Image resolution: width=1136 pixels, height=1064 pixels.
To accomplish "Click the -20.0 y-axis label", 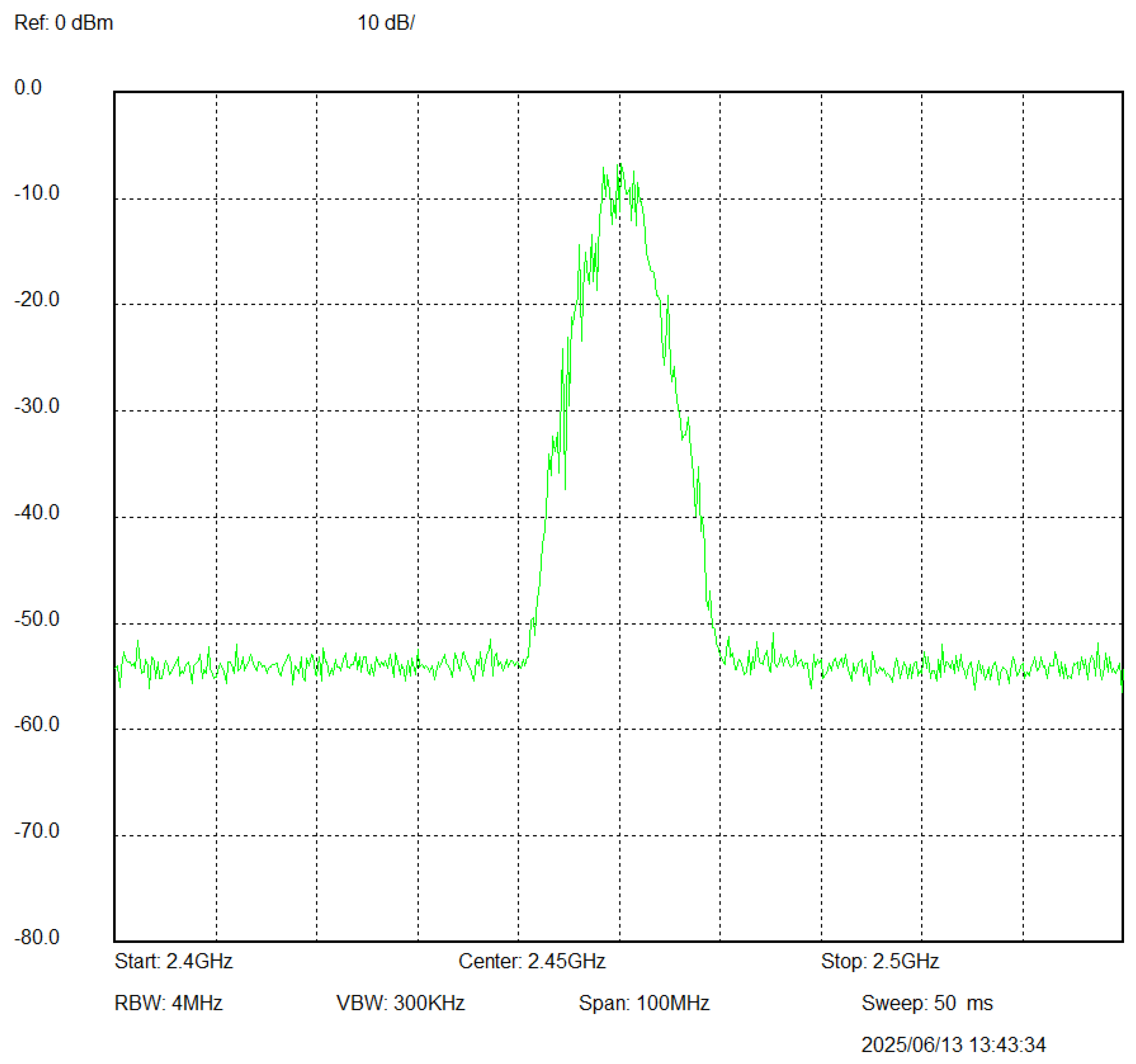I will pos(37,299).
